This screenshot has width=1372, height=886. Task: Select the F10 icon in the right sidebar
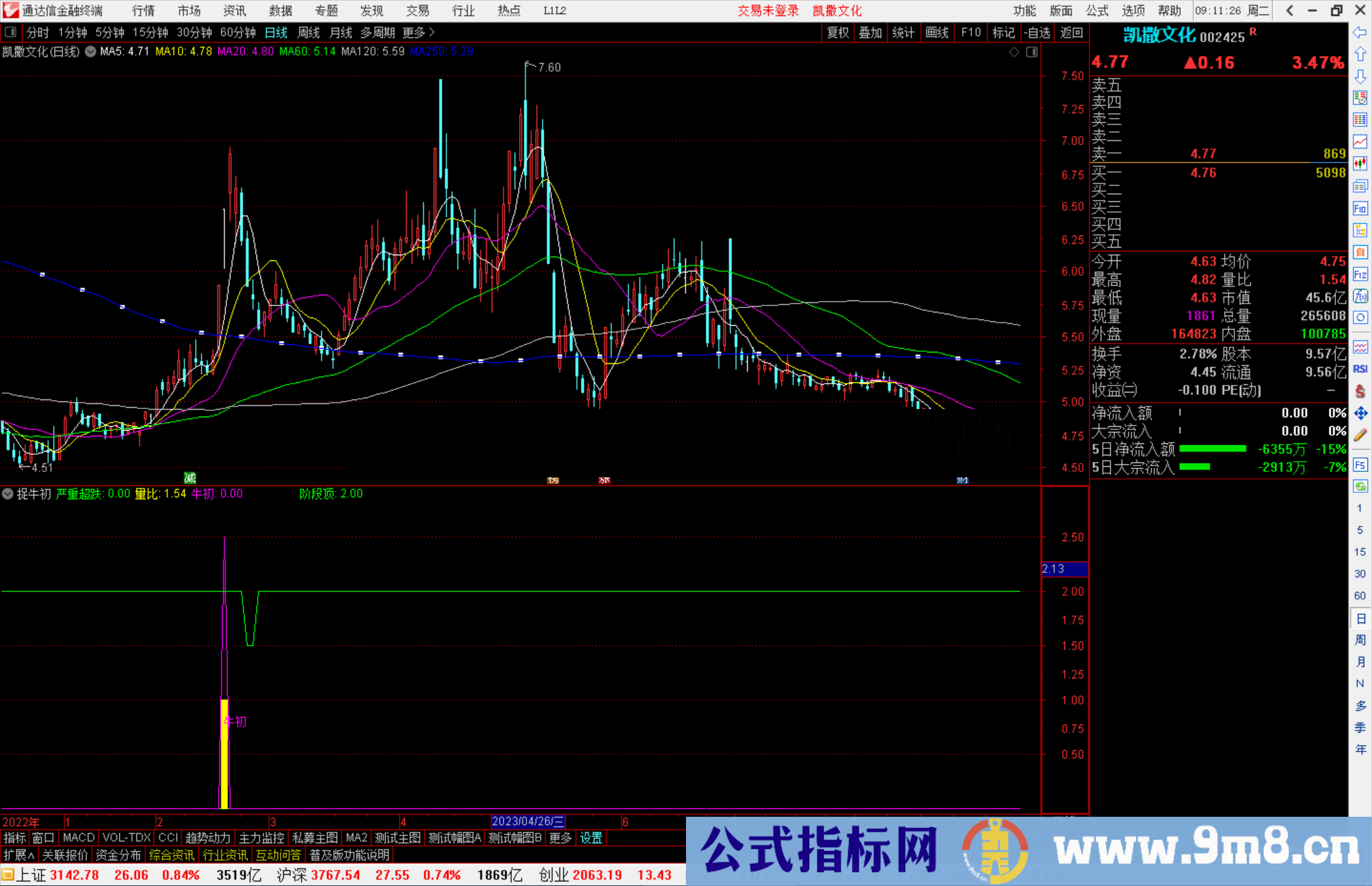point(1360,208)
